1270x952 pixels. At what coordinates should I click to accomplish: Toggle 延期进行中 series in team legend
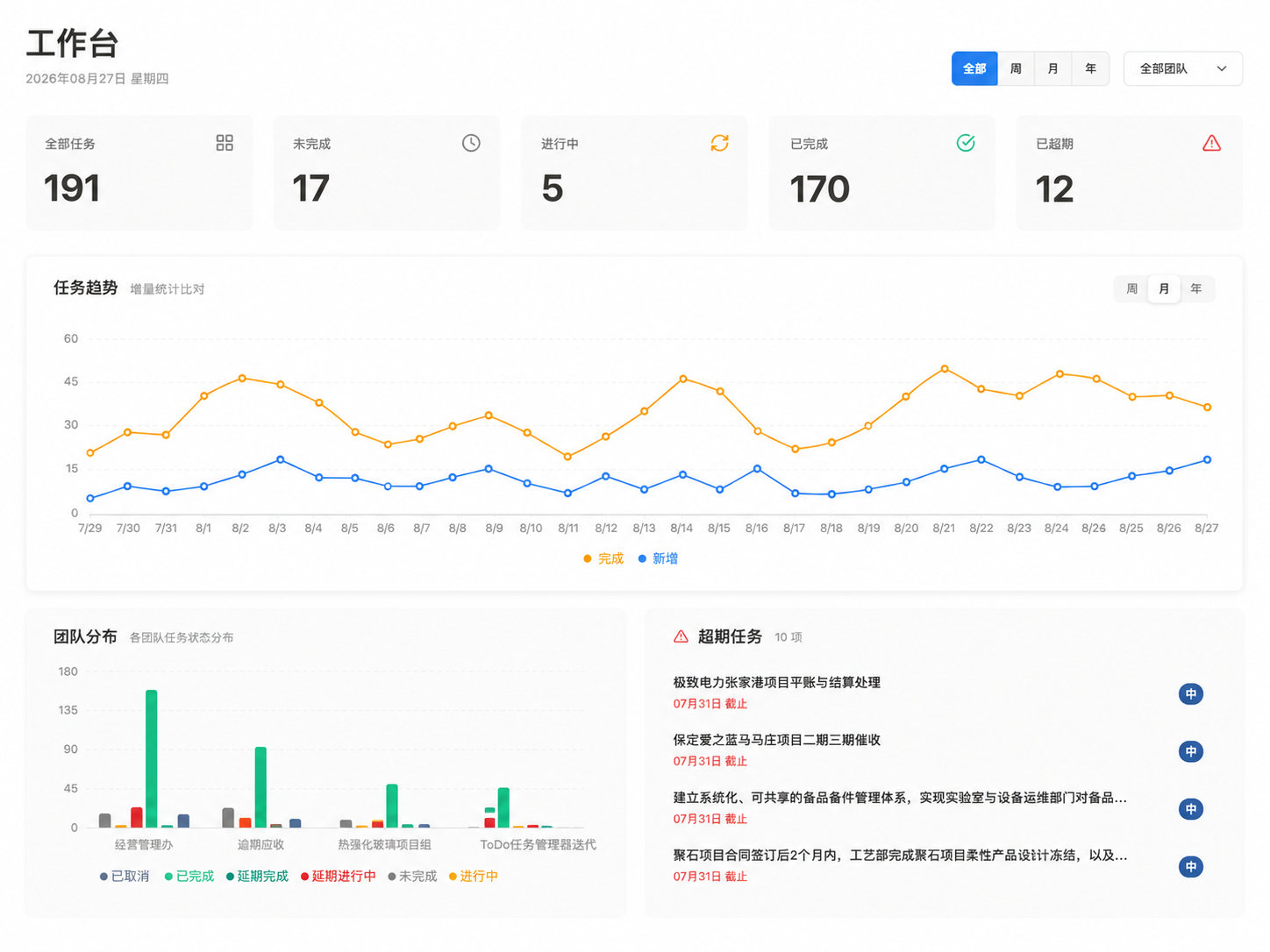[338, 876]
